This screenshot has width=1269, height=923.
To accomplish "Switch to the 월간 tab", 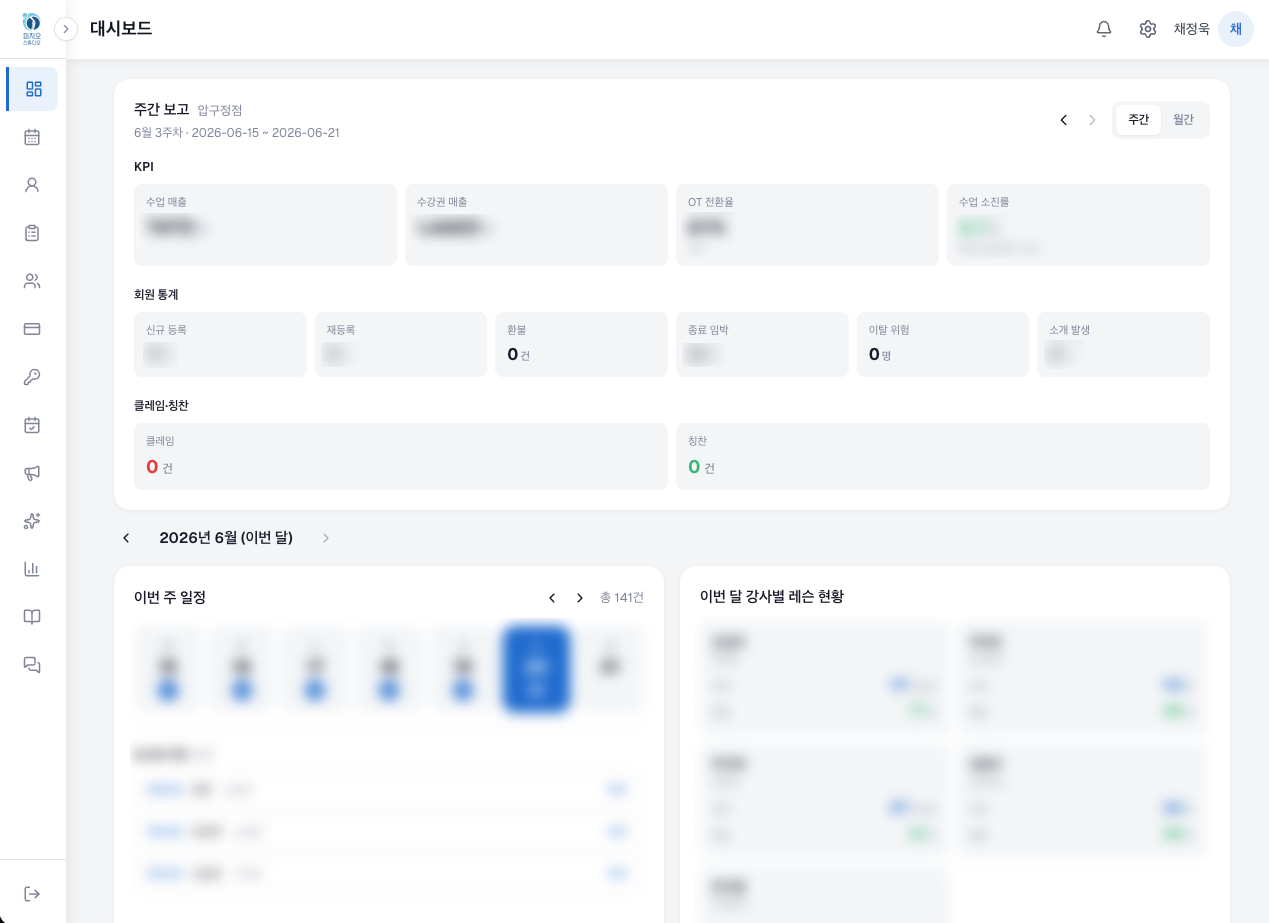I will (x=1184, y=120).
